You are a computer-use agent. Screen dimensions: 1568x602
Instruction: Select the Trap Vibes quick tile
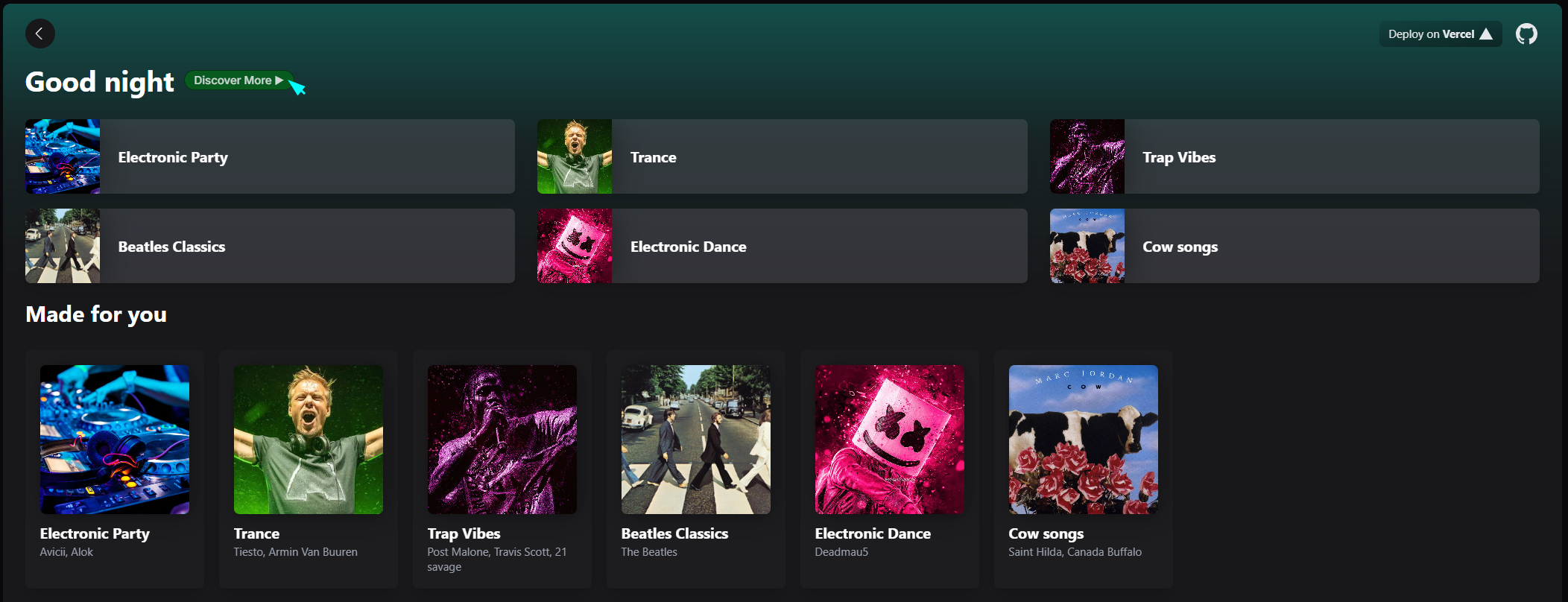[1294, 157]
